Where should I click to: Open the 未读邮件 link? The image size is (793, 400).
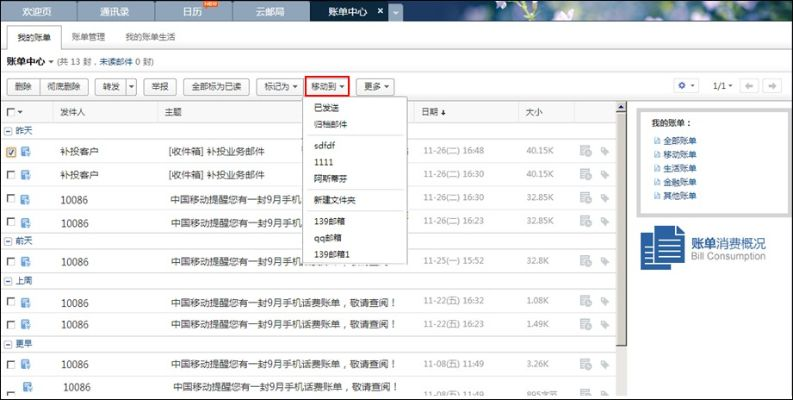[x=116, y=62]
